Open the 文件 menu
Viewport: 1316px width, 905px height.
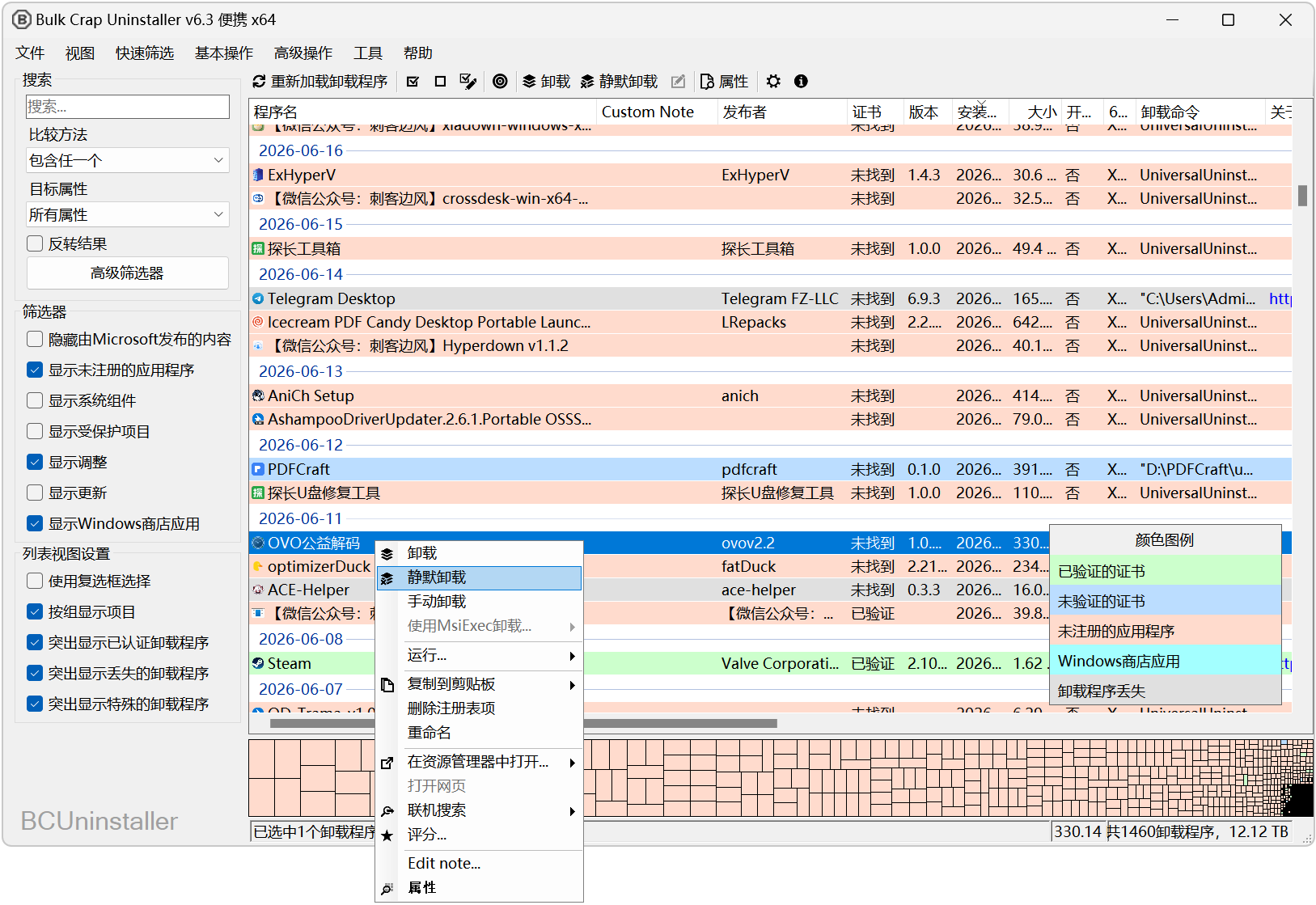(x=30, y=53)
